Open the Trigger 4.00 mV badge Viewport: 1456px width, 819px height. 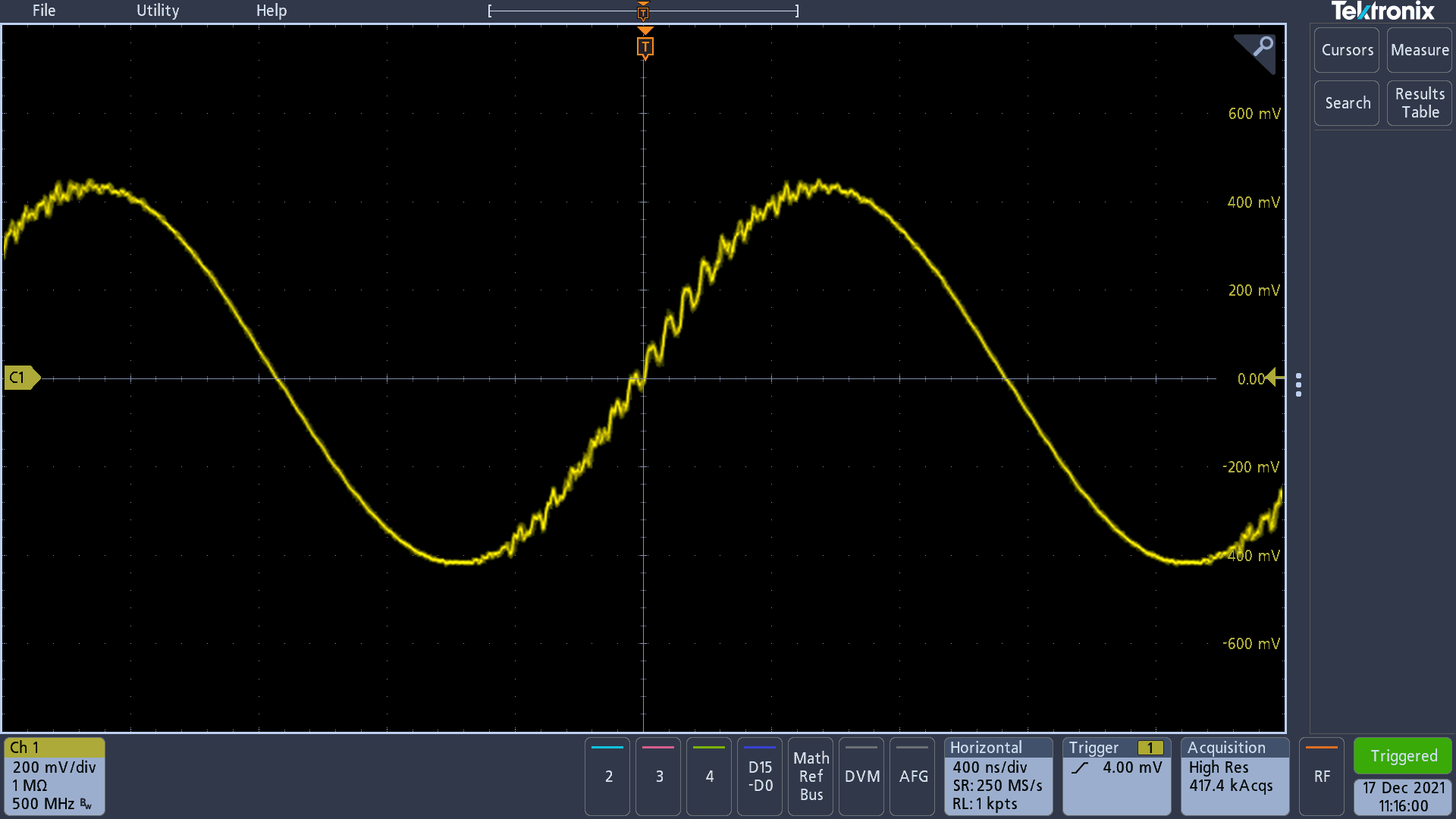pos(1116,775)
